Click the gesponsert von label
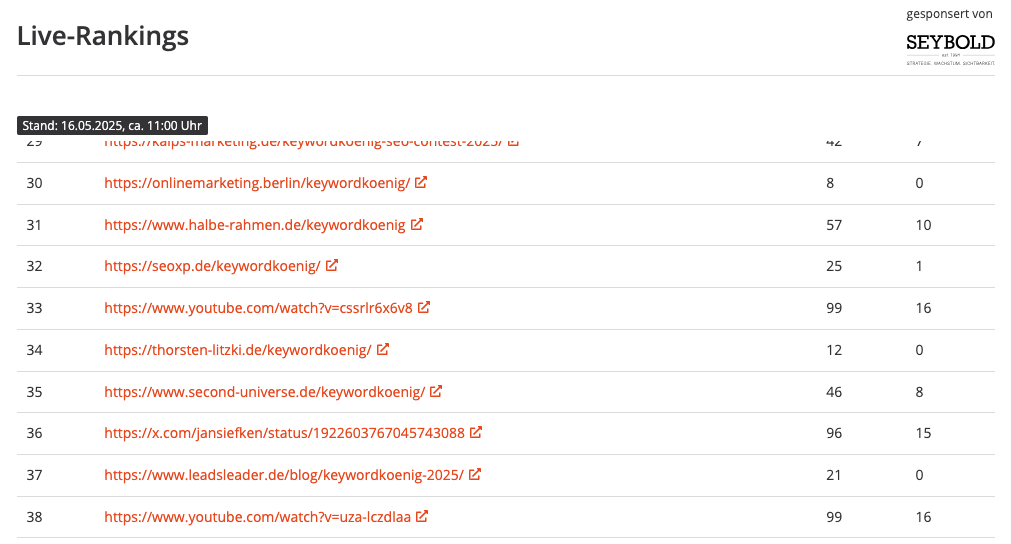 (949, 14)
